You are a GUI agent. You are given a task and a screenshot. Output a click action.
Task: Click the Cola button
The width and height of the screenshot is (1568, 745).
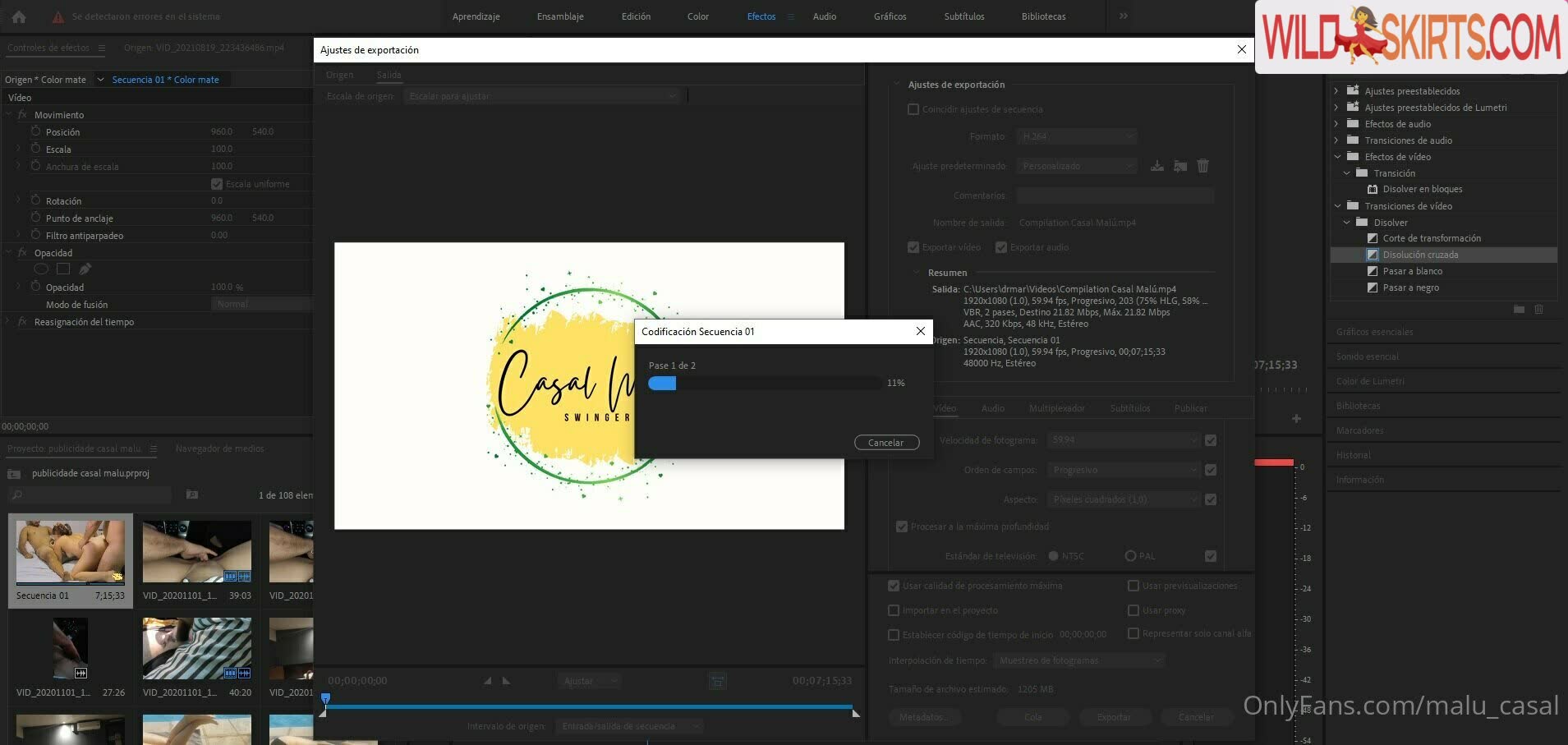(x=1032, y=717)
